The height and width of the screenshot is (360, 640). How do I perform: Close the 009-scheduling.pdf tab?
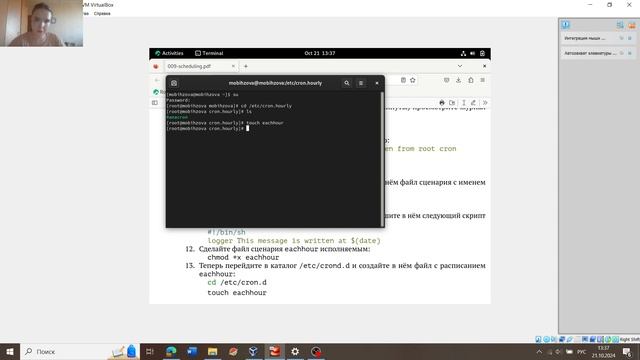[x=233, y=66]
